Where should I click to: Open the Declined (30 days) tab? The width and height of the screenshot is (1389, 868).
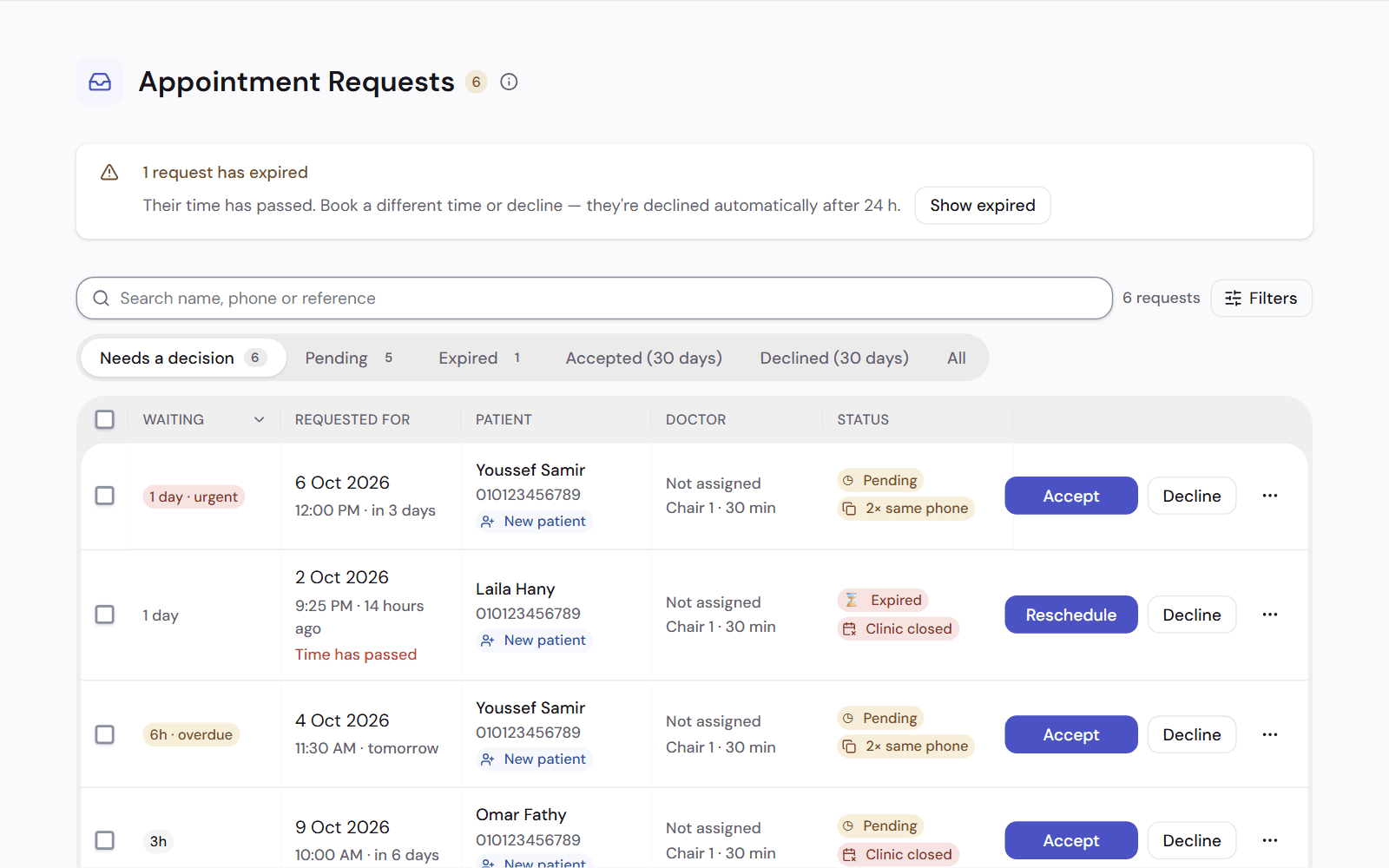pyautogui.click(x=834, y=358)
